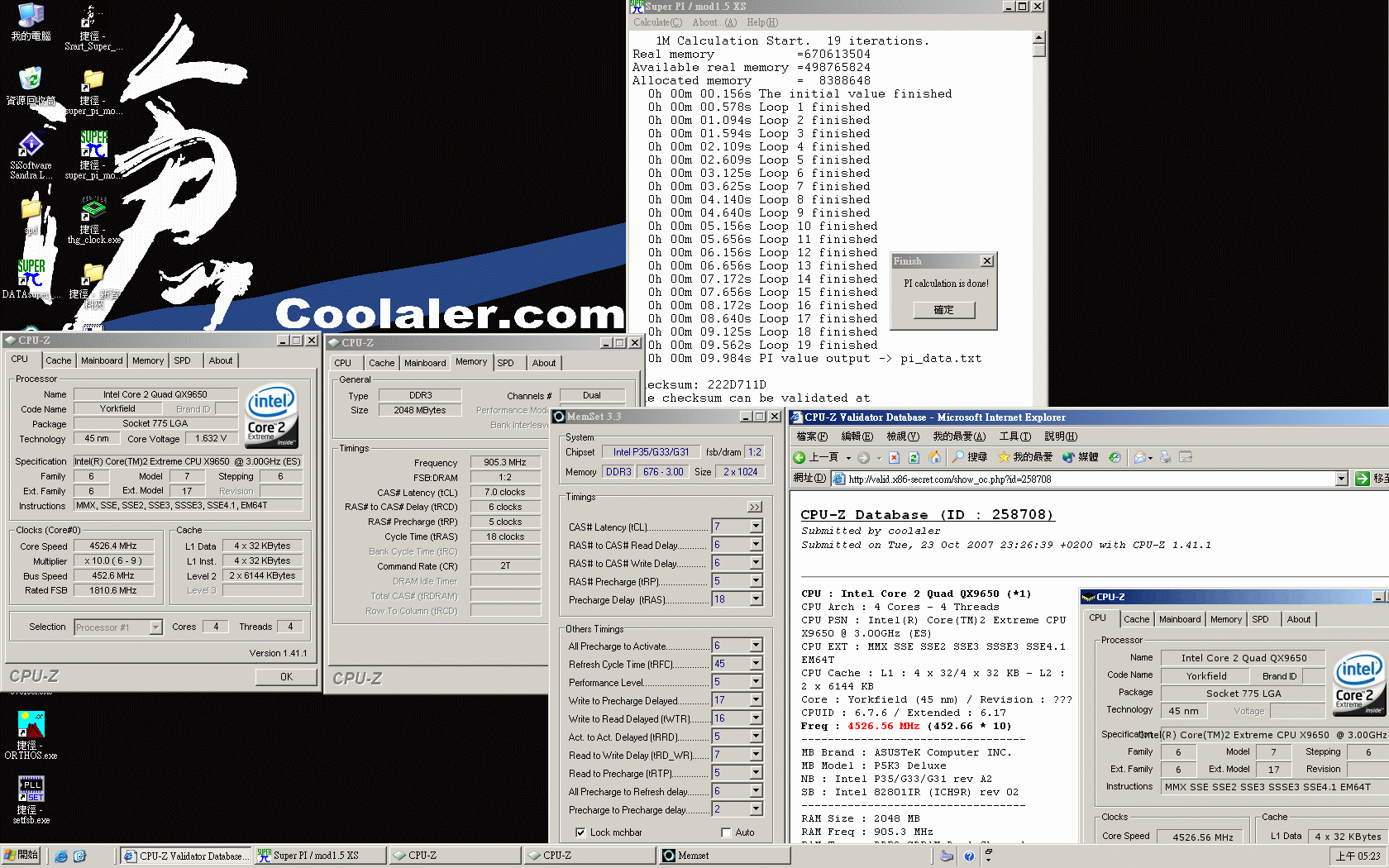Open the Start_Super shortcut icon
Image resolution: width=1389 pixels, height=868 pixels.
(x=93, y=27)
